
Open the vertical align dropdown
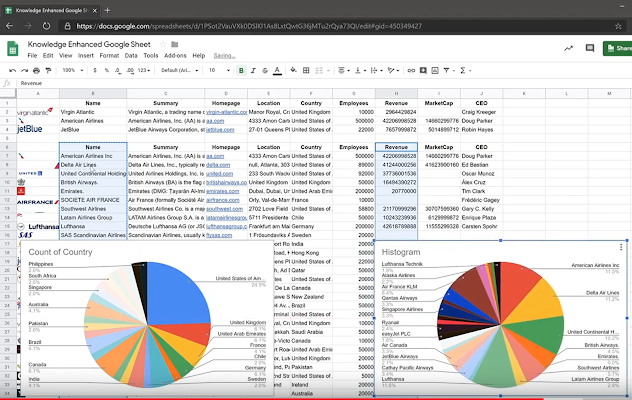(360, 71)
